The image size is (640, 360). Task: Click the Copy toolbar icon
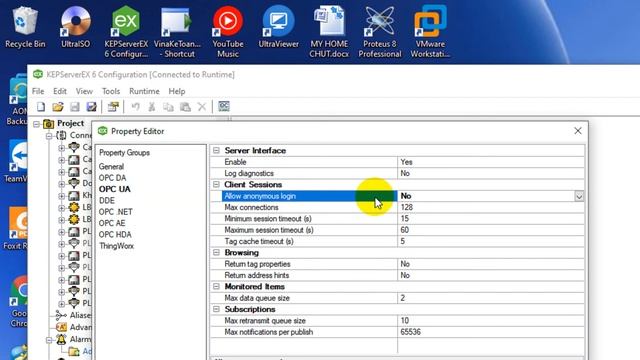click(x=168, y=107)
